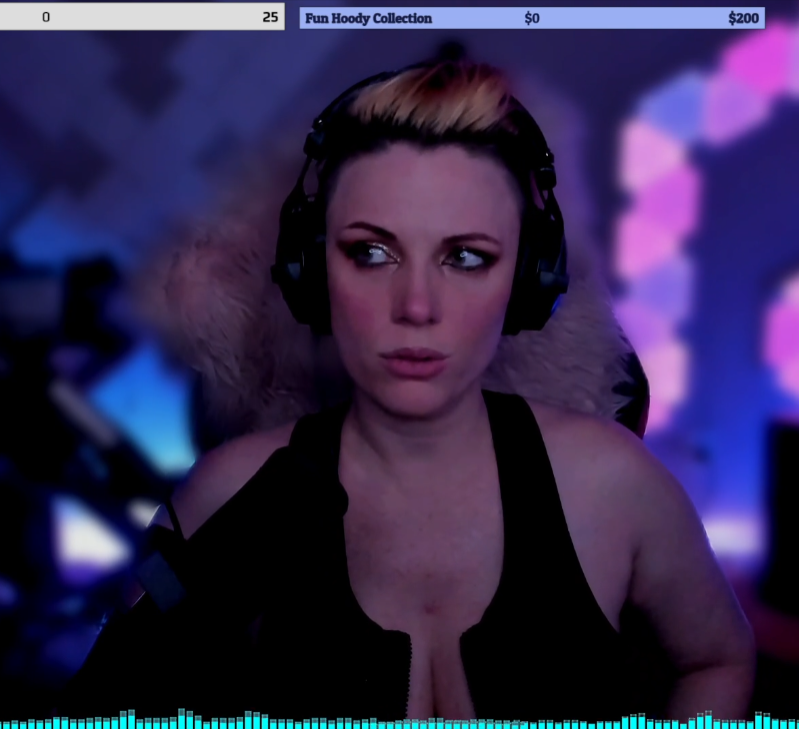Click the "25" goal value
Screen dimensions: 799x729
pos(271,17)
